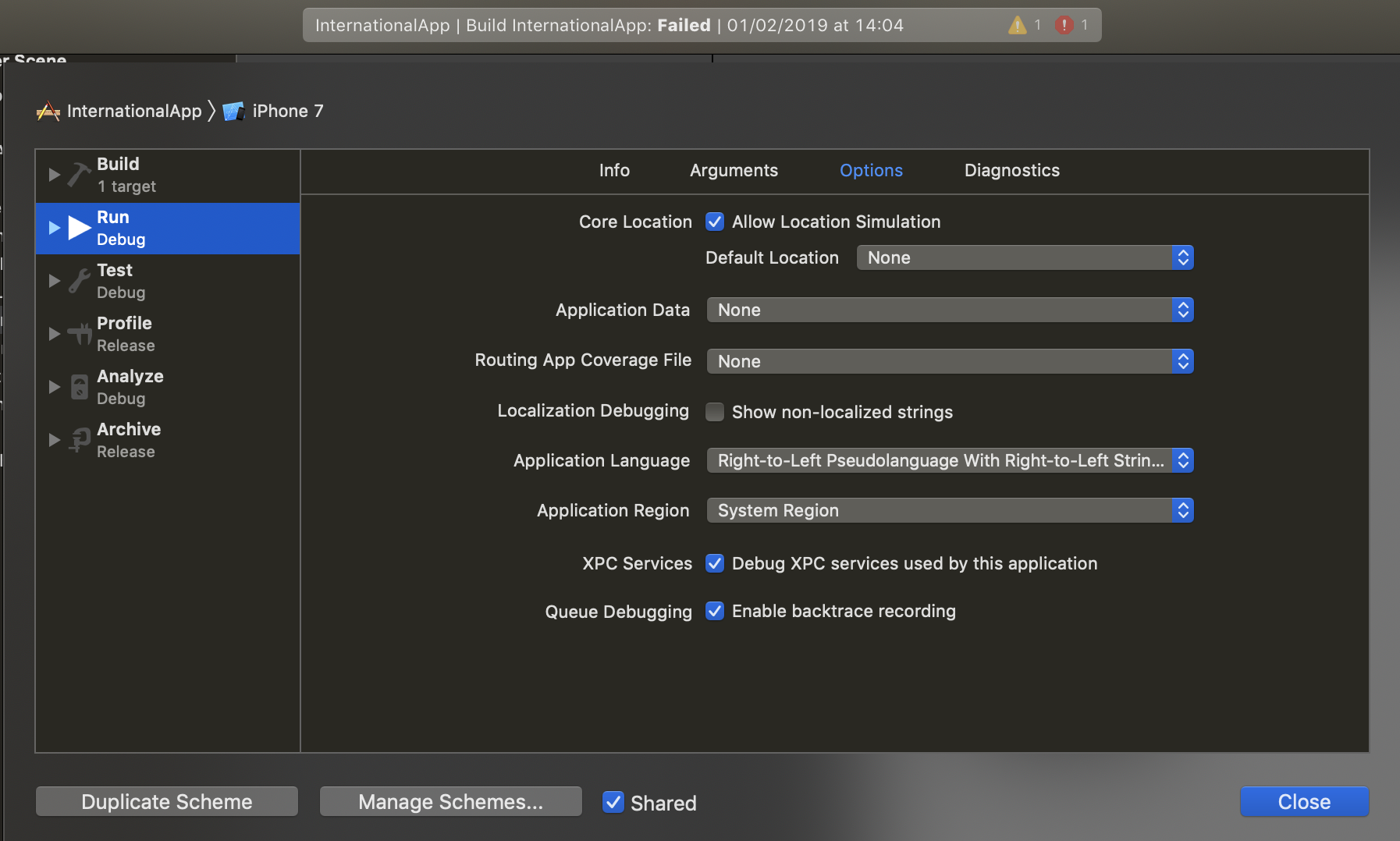1400x841 pixels.
Task: Click the Profile instrument icon
Action: click(80, 334)
